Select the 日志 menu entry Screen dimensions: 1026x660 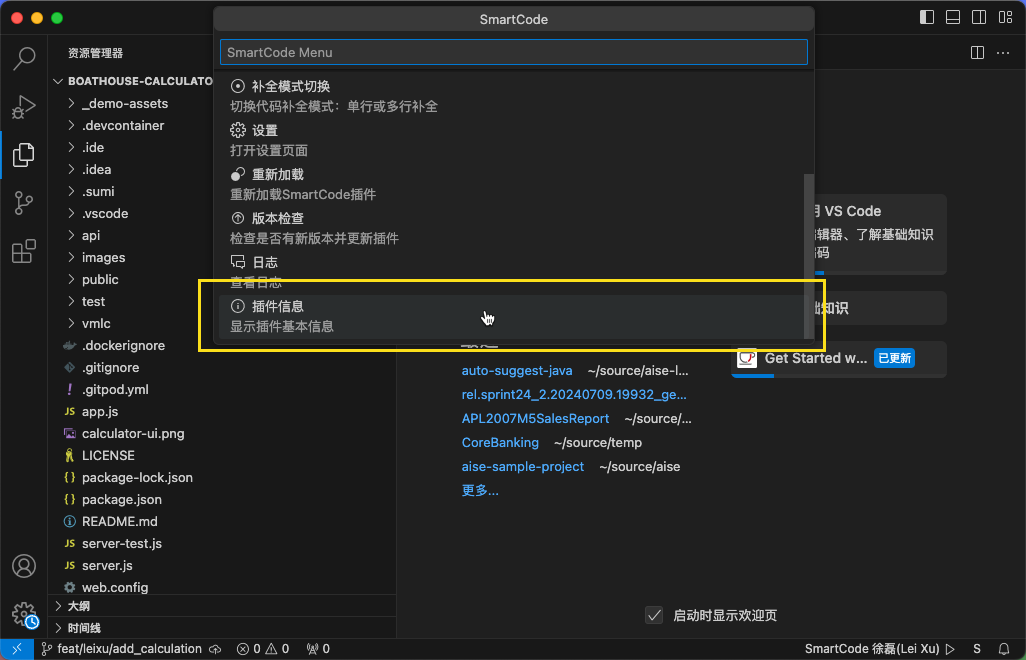click(512, 271)
